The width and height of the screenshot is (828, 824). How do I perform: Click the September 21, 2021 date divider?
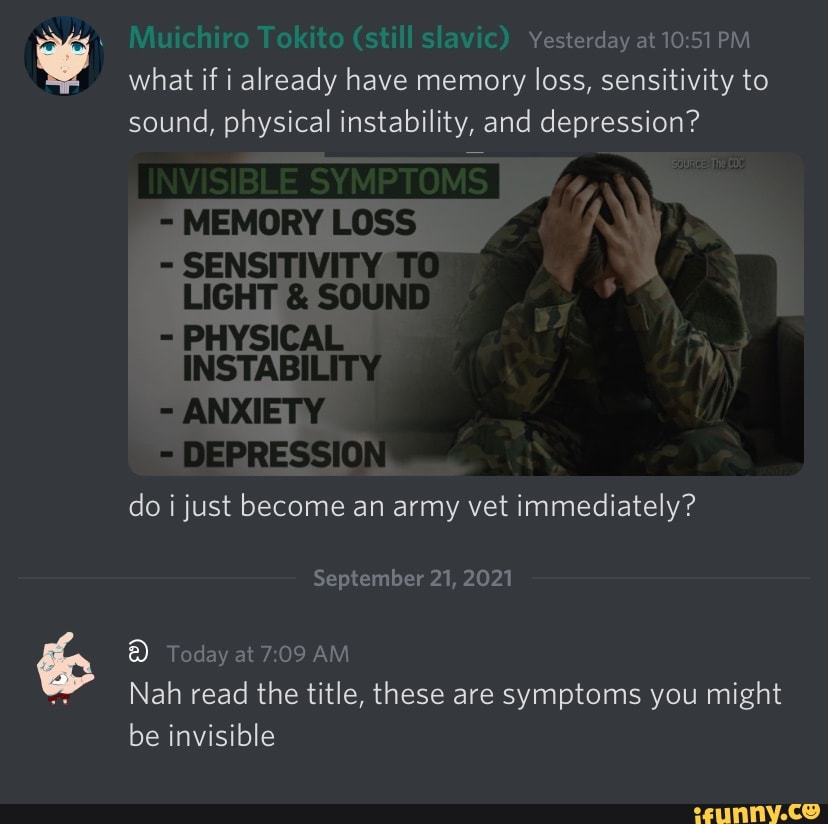tap(412, 578)
